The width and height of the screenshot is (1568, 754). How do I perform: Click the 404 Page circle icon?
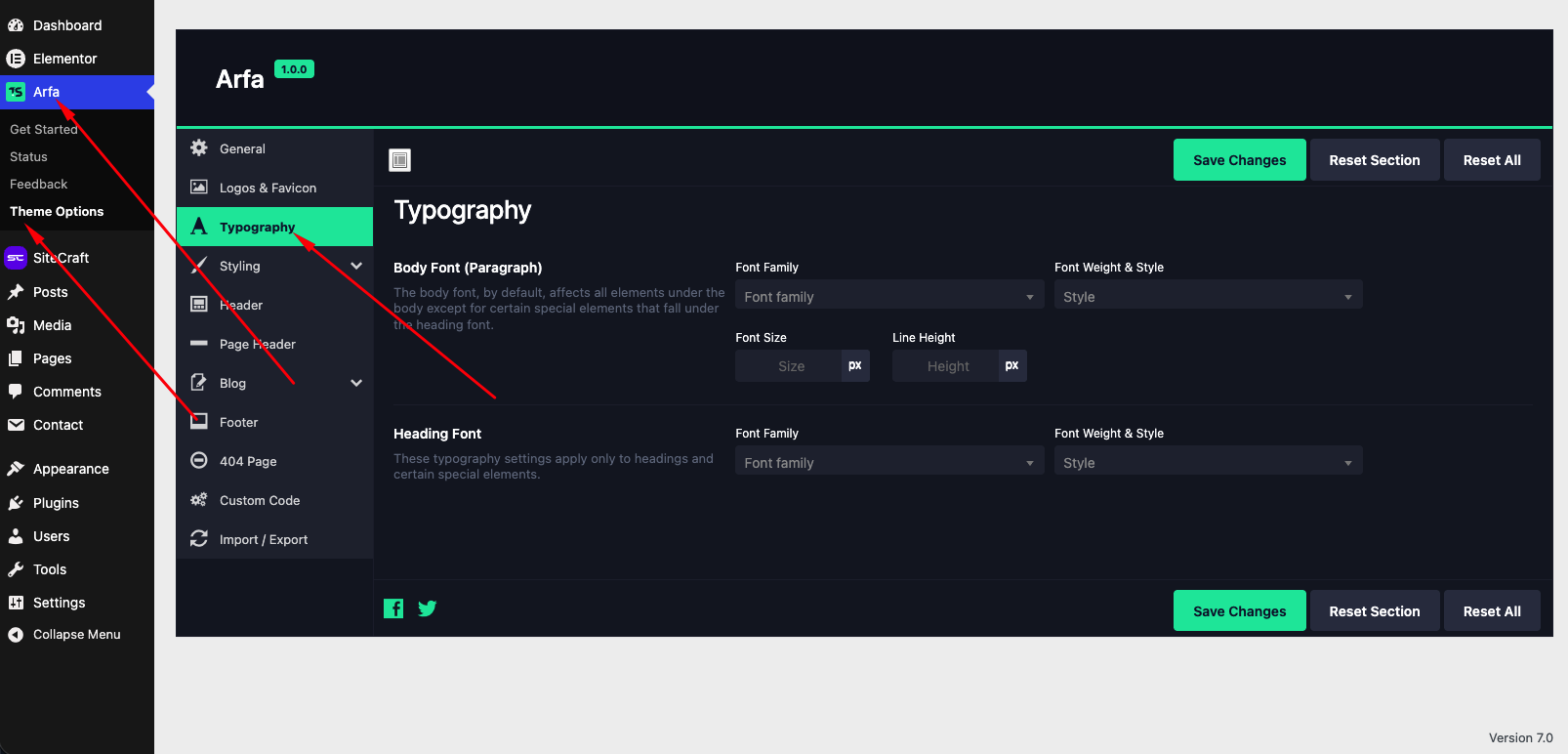point(199,461)
